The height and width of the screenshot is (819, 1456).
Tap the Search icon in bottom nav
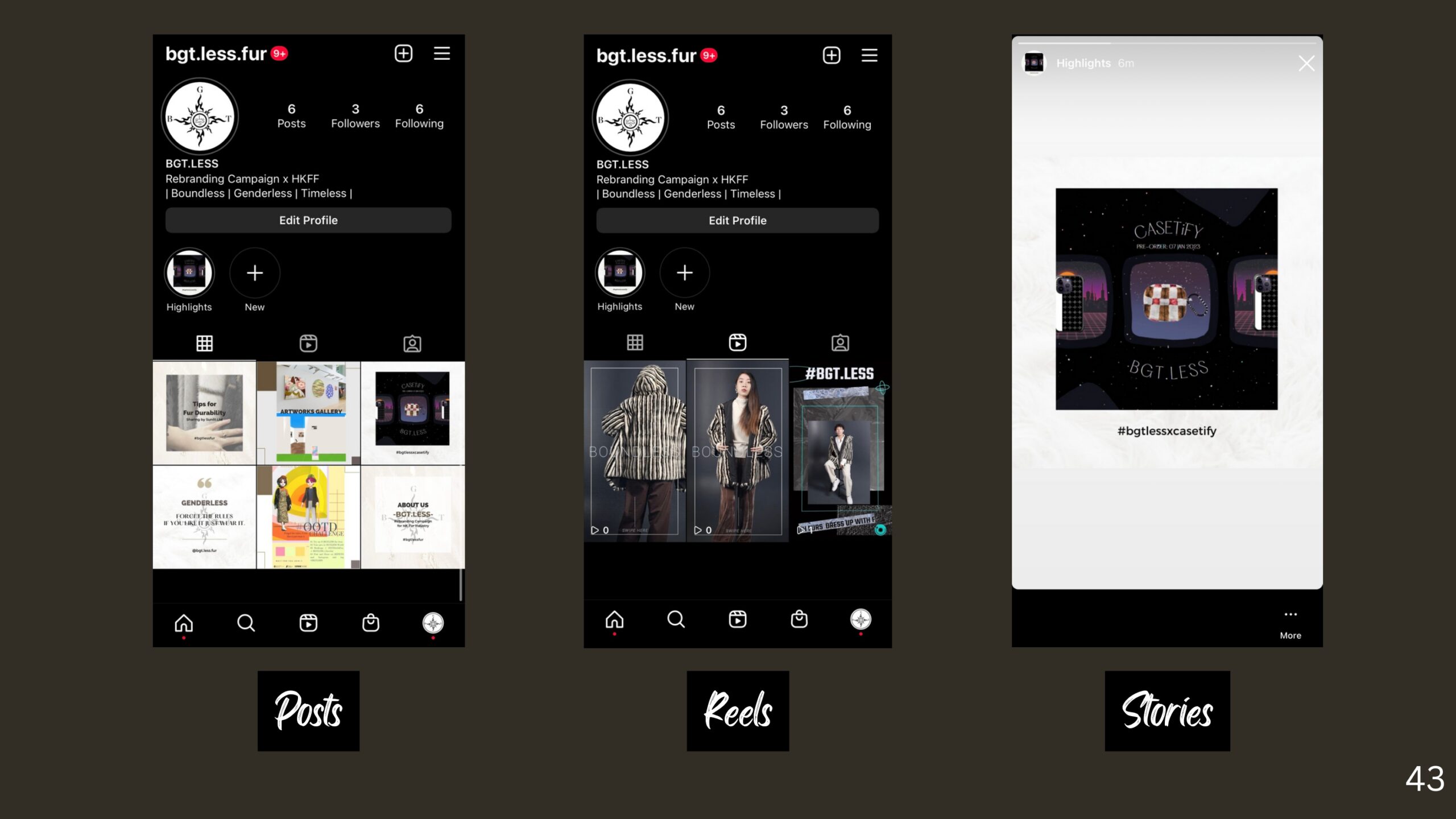(x=245, y=623)
